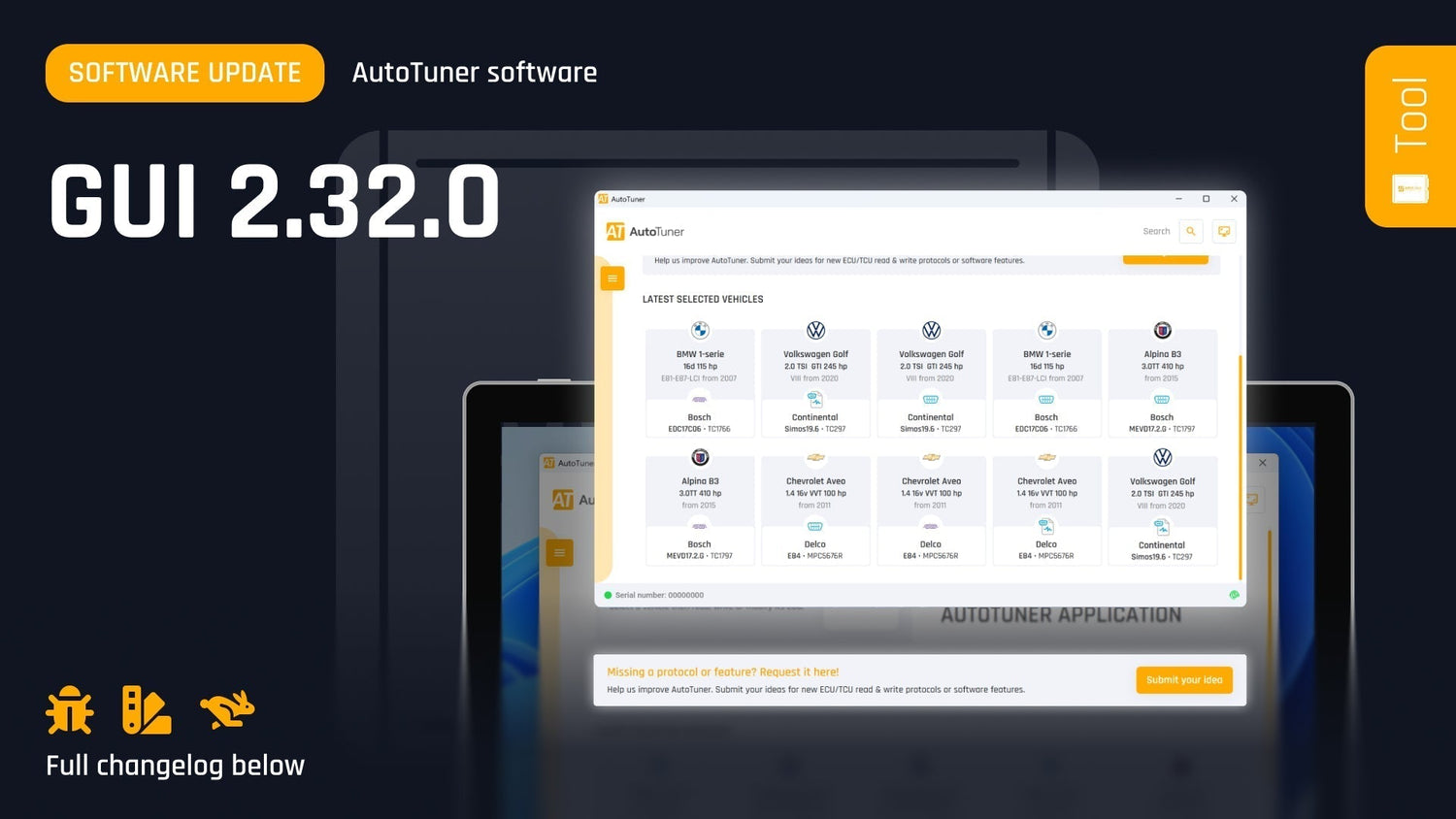Click Continental Simos19.6 under Golf card with OBD connector

pos(931,423)
